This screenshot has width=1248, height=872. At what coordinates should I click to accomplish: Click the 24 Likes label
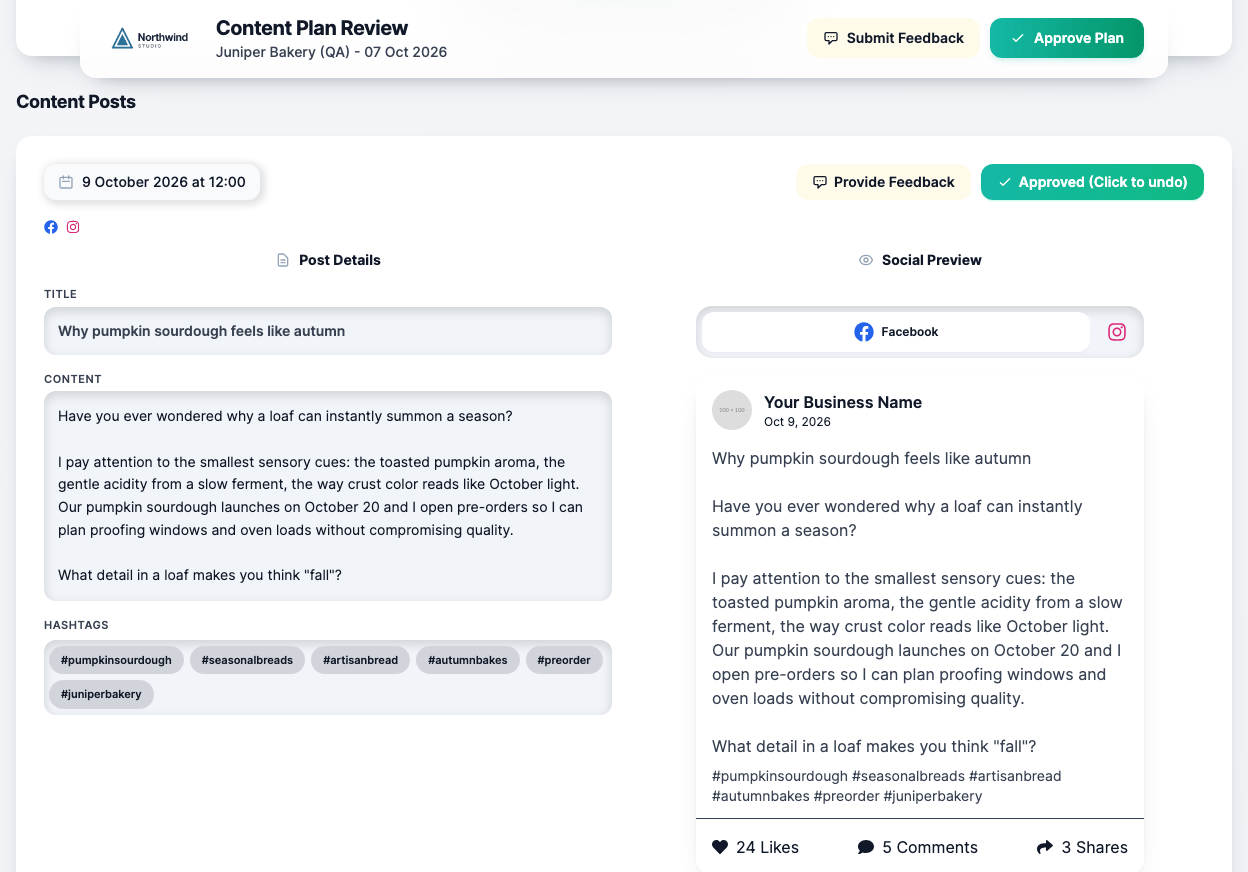tap(767, 847)
